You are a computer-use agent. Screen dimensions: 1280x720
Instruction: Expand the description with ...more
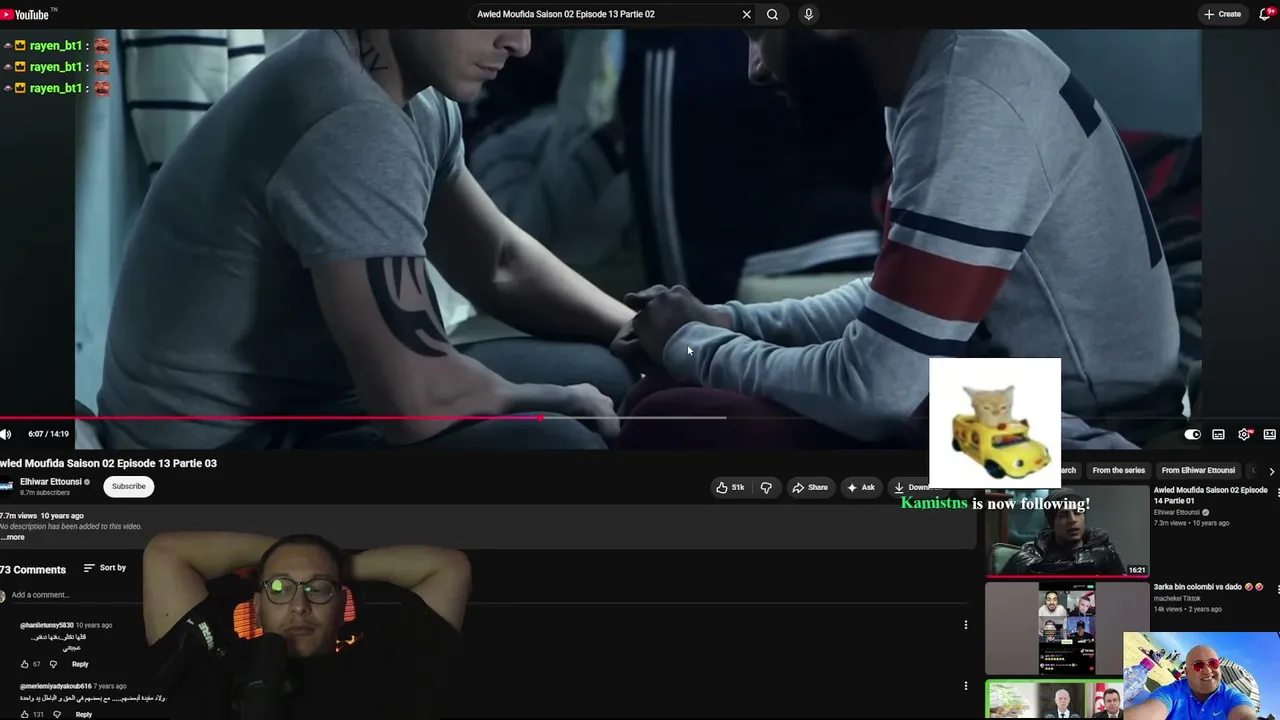click(x=13, y=537)
